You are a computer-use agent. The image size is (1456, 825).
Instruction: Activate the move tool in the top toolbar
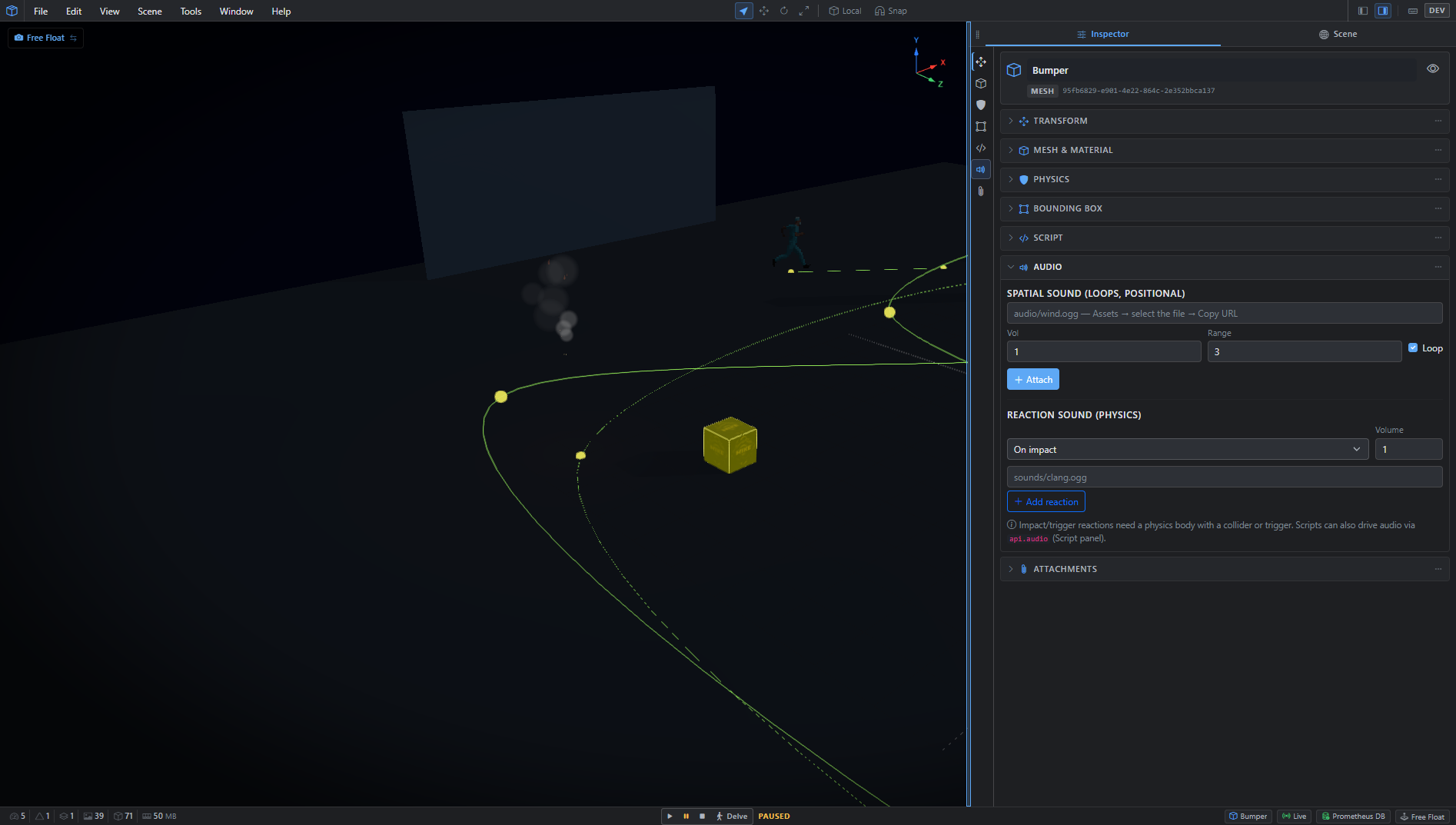coord(764,11)
